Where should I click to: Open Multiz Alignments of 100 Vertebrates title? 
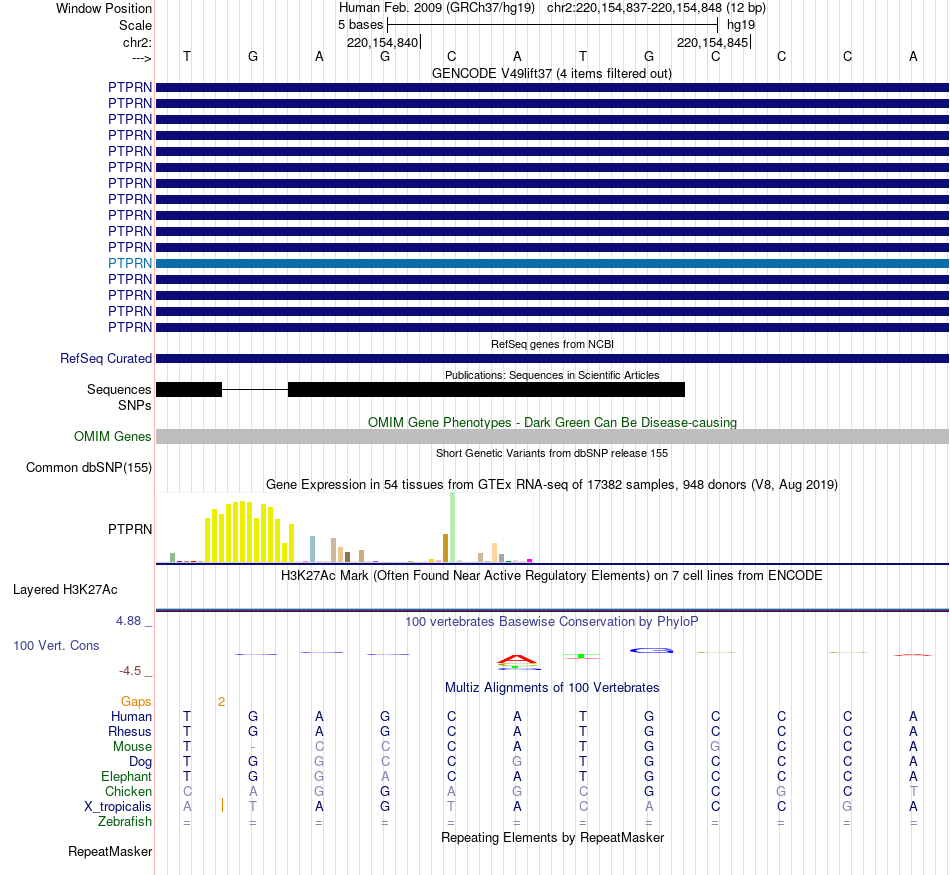[x=552, y=688]
